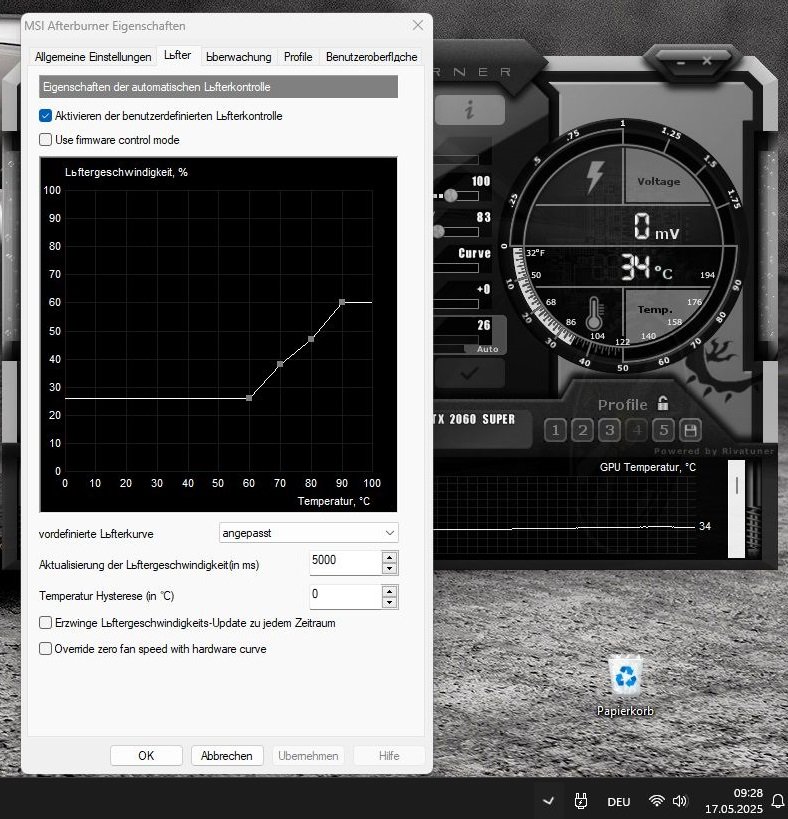Show hidden tray icons chevron
The image size is (788, 819).
tap(548, 801)
